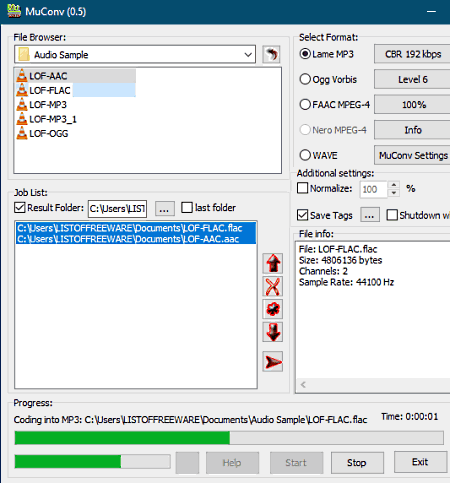Viewport: 450px width, 483px height.
Task: Open MuConv Settings
Action: (x=413, y=155)
